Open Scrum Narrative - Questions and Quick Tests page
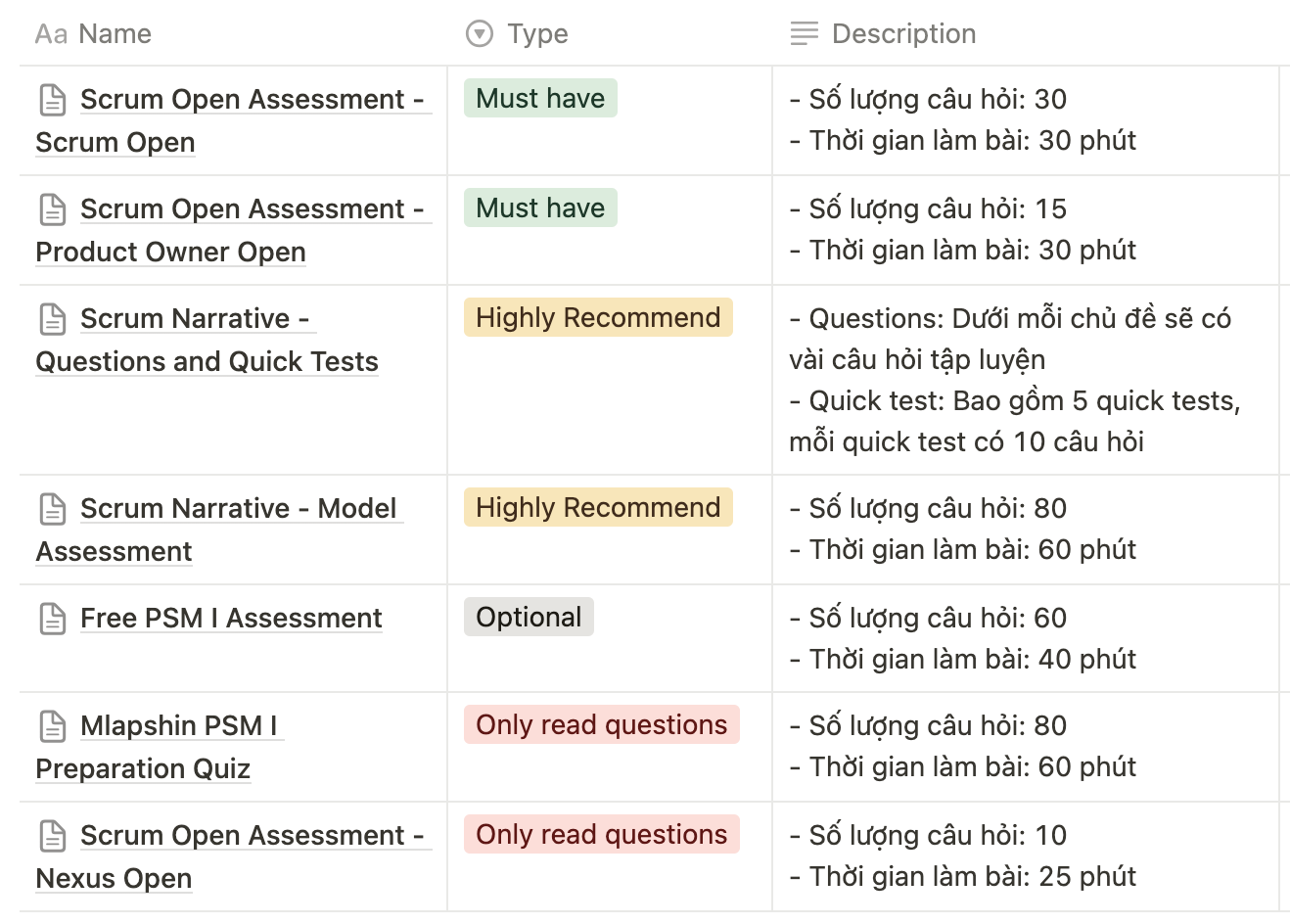The image size is (1290, 924). click(207, 340)
